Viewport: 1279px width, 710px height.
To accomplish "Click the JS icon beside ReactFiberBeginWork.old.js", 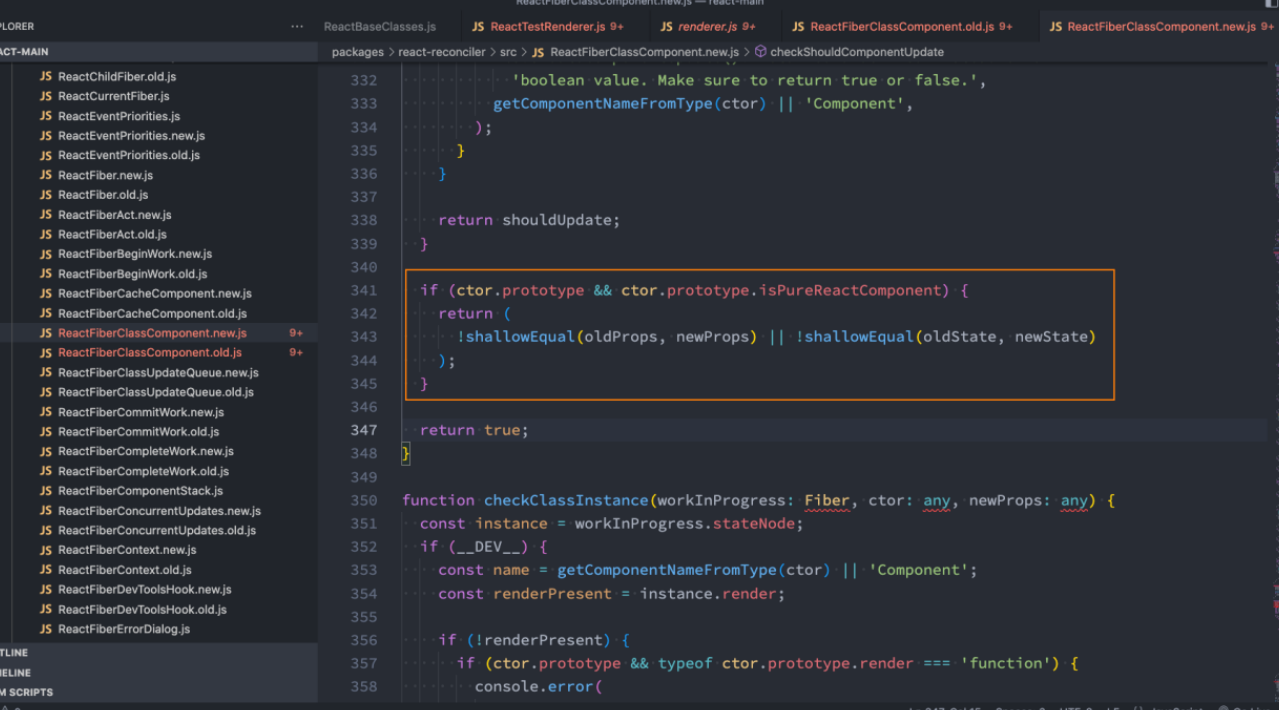I will pyautogui.click(x=46, y=274).
